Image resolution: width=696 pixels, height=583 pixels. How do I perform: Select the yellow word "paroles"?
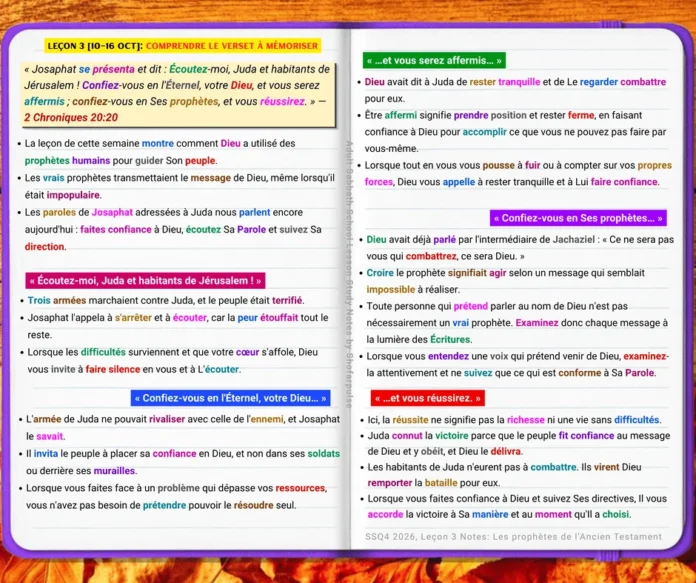[x=59, y=212]
